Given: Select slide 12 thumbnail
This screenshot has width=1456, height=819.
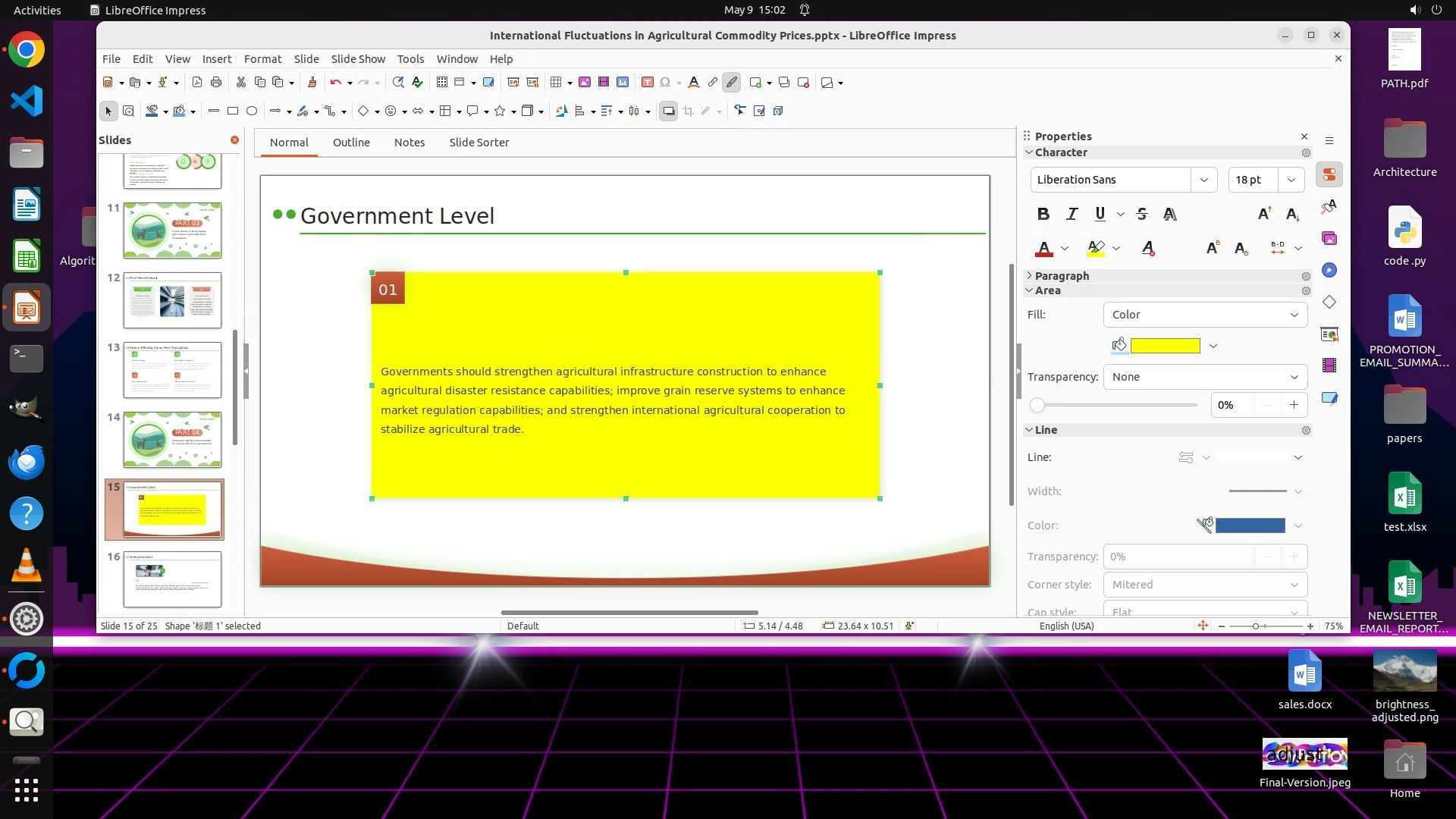Looking at the screenshot, I should tap(172, 300).
